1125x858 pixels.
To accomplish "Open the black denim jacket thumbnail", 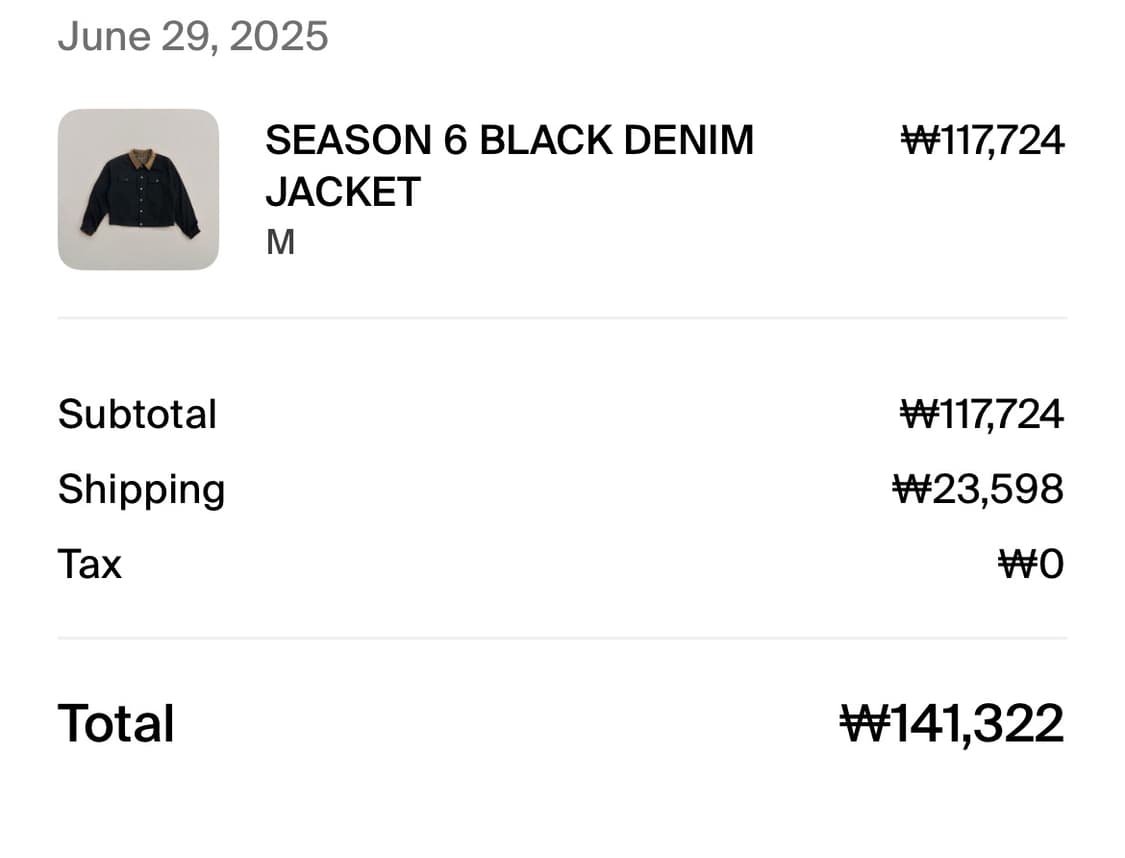I will [138, 189].
